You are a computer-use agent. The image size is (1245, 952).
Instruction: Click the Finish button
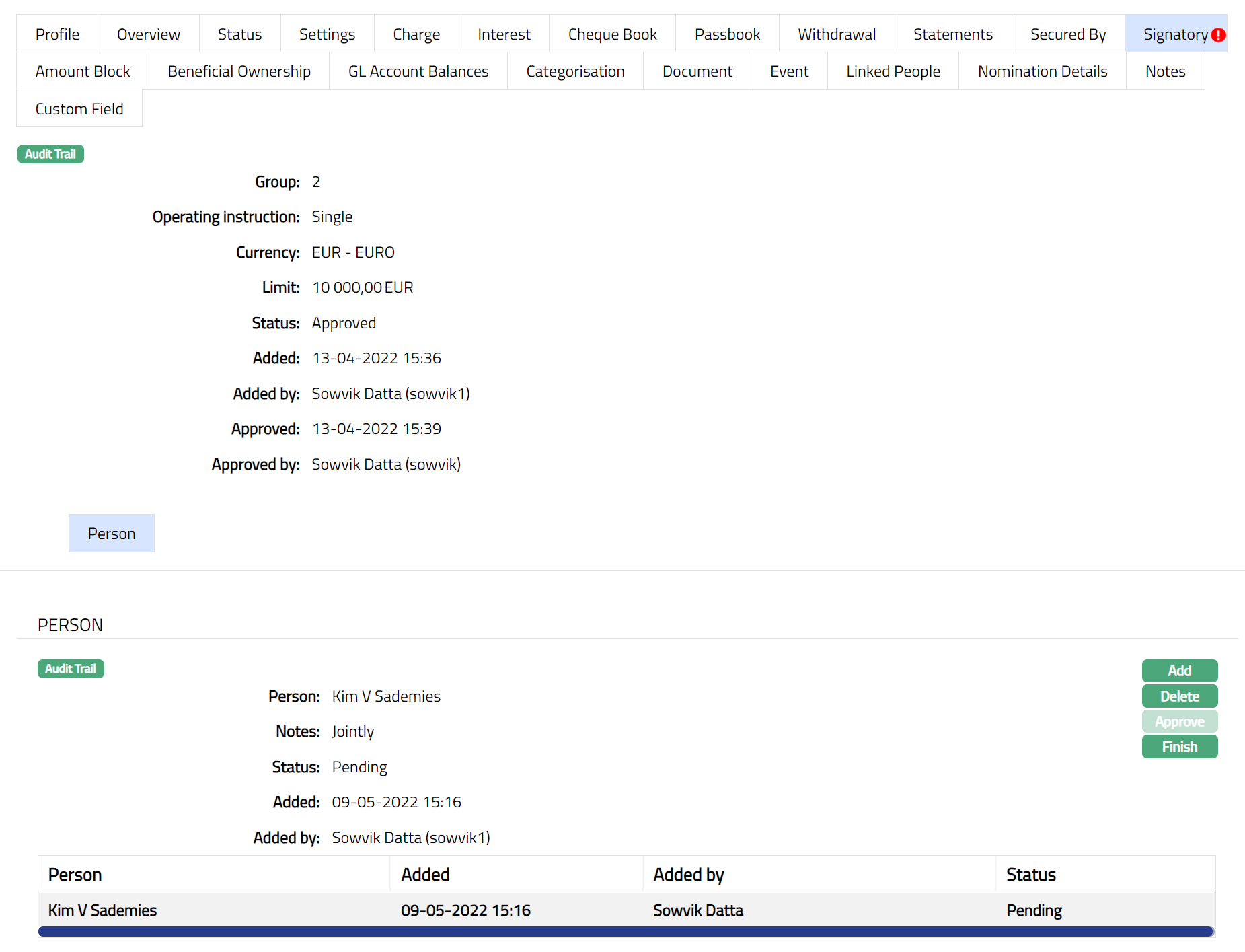pyautogui.click(x=1179, y=747)
